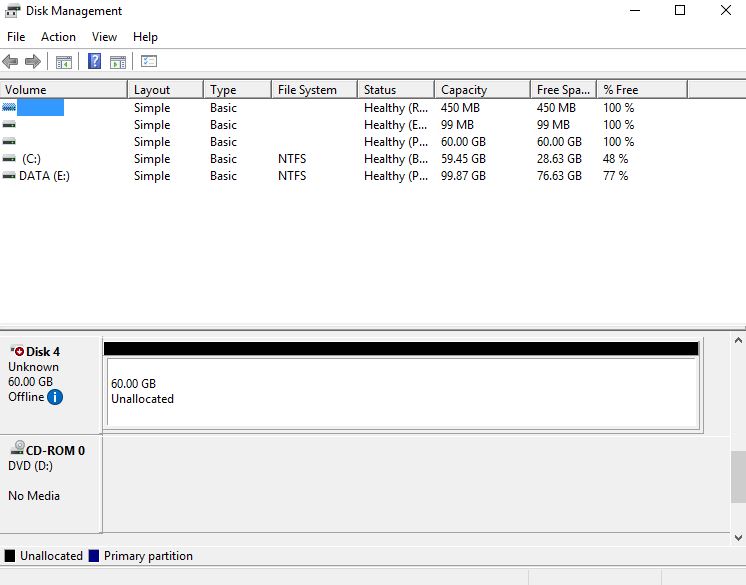
Task: Click the 99.87 GB capacity cell
Action: click(x=463, y=176)
